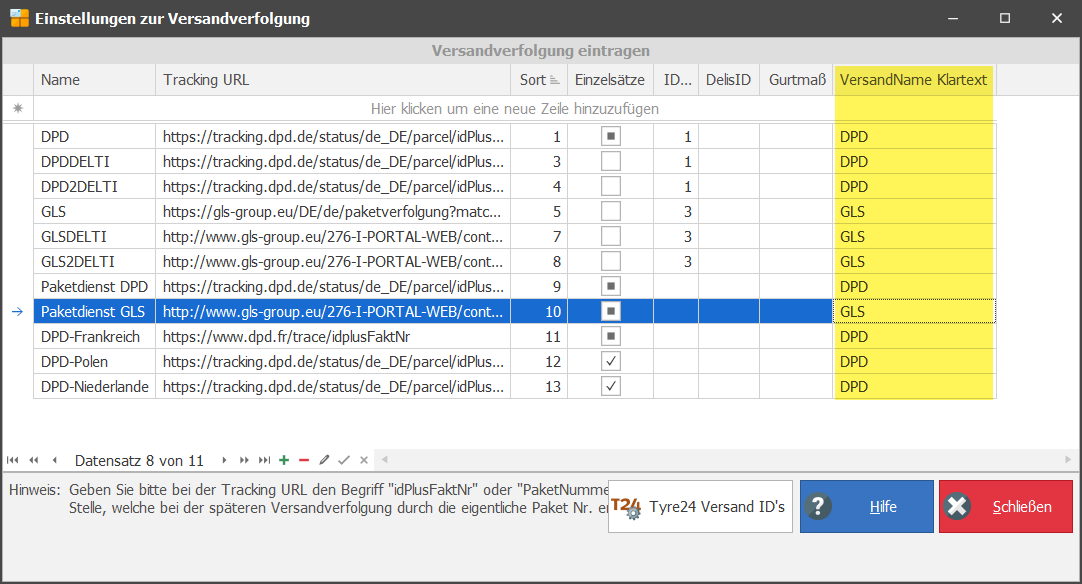Screen dimensions: 1082x584
Task: Select the DPD-Niederlande name cell
Action: (95, 387)
